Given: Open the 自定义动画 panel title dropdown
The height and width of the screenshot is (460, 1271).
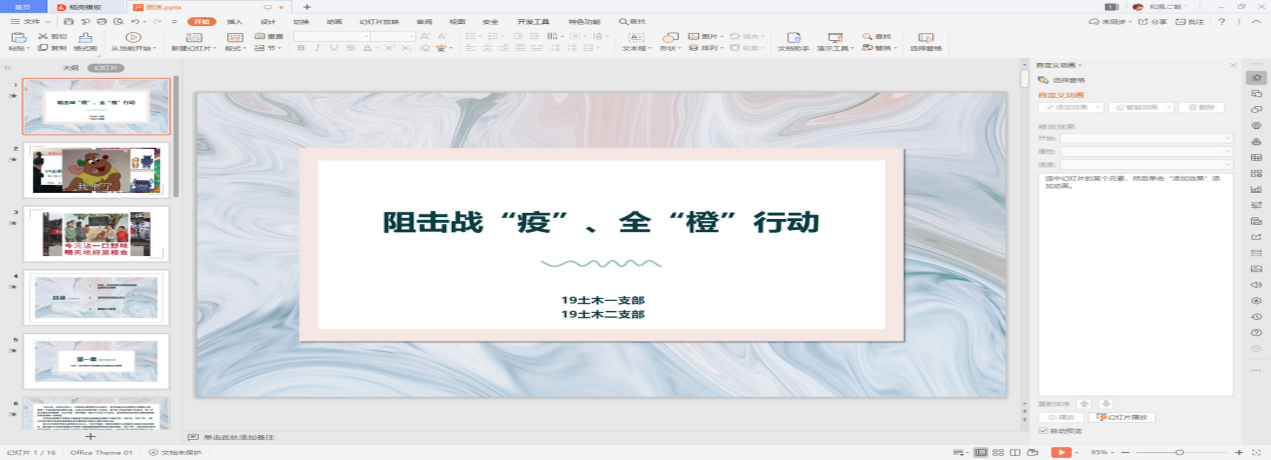Looking at the screenshot, I should coord(1061,65).
